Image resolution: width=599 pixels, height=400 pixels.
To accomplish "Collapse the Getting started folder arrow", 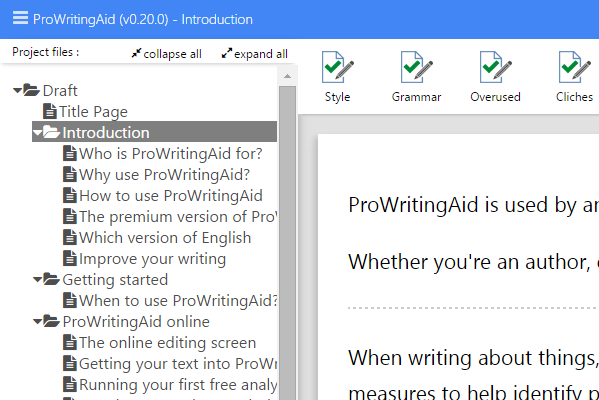I will 37,280.
